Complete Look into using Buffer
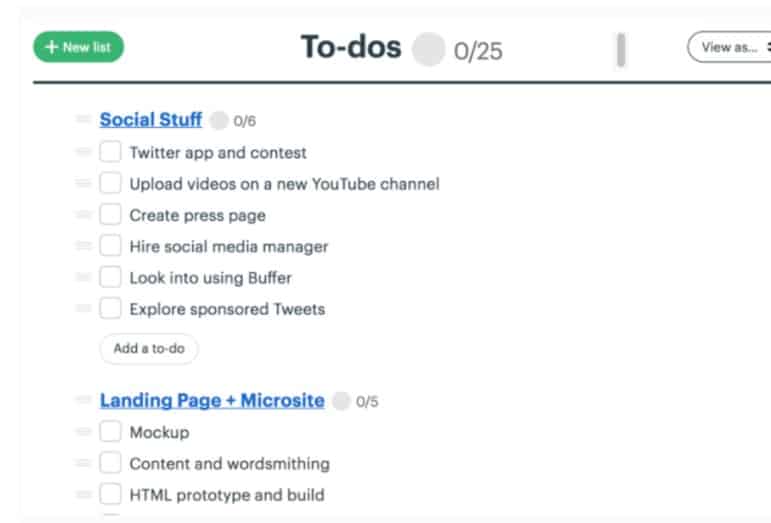This screenshot has height=523, width=771. (110, 277)
